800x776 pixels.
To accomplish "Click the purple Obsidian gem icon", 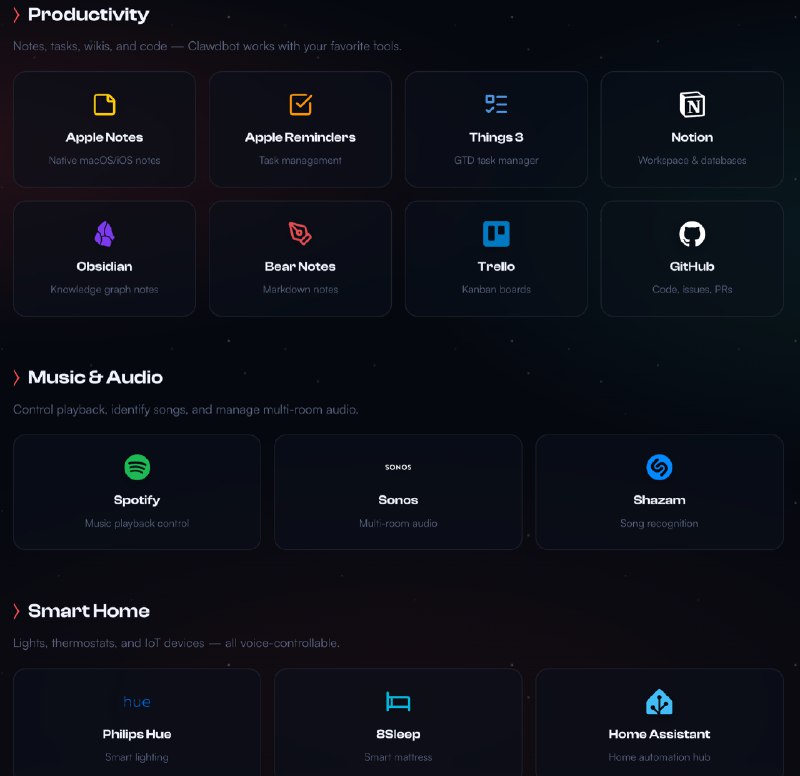I will click(x=104, y=234).
